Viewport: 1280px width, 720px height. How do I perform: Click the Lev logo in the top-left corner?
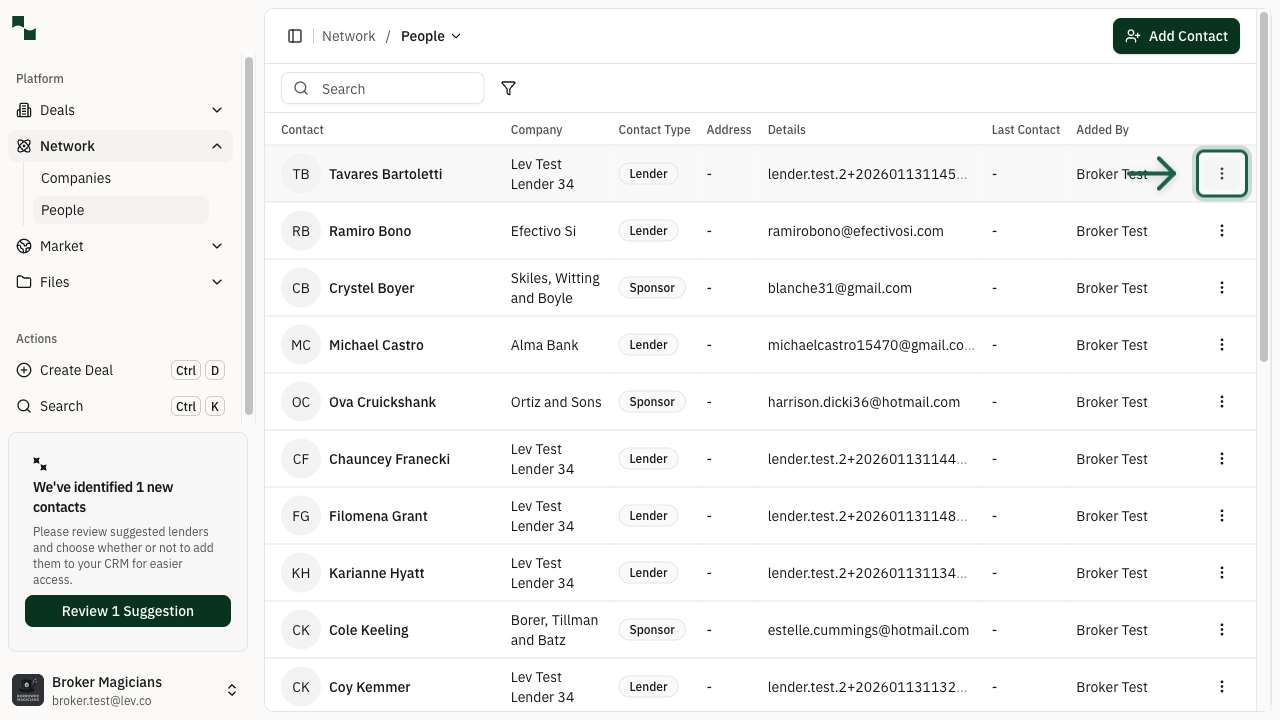click(23, 28)
